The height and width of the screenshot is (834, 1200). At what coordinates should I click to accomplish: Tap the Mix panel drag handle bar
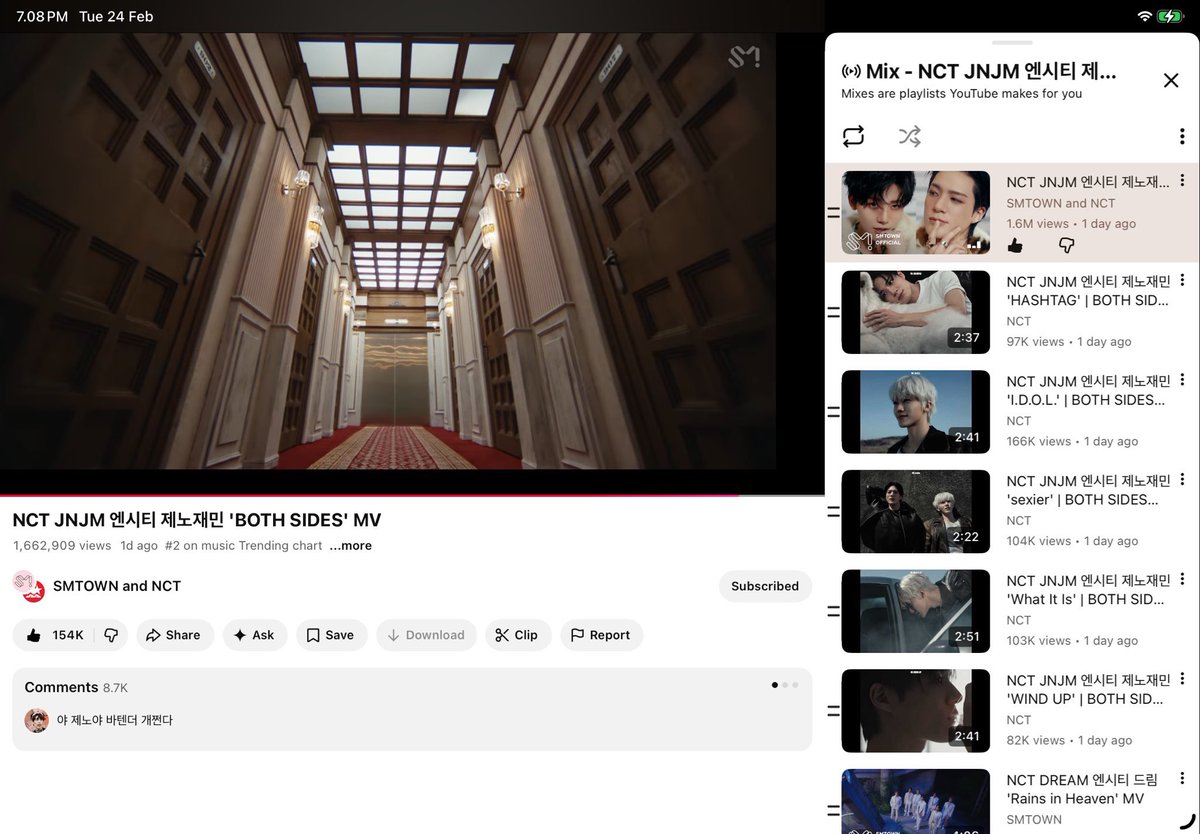1013,43
